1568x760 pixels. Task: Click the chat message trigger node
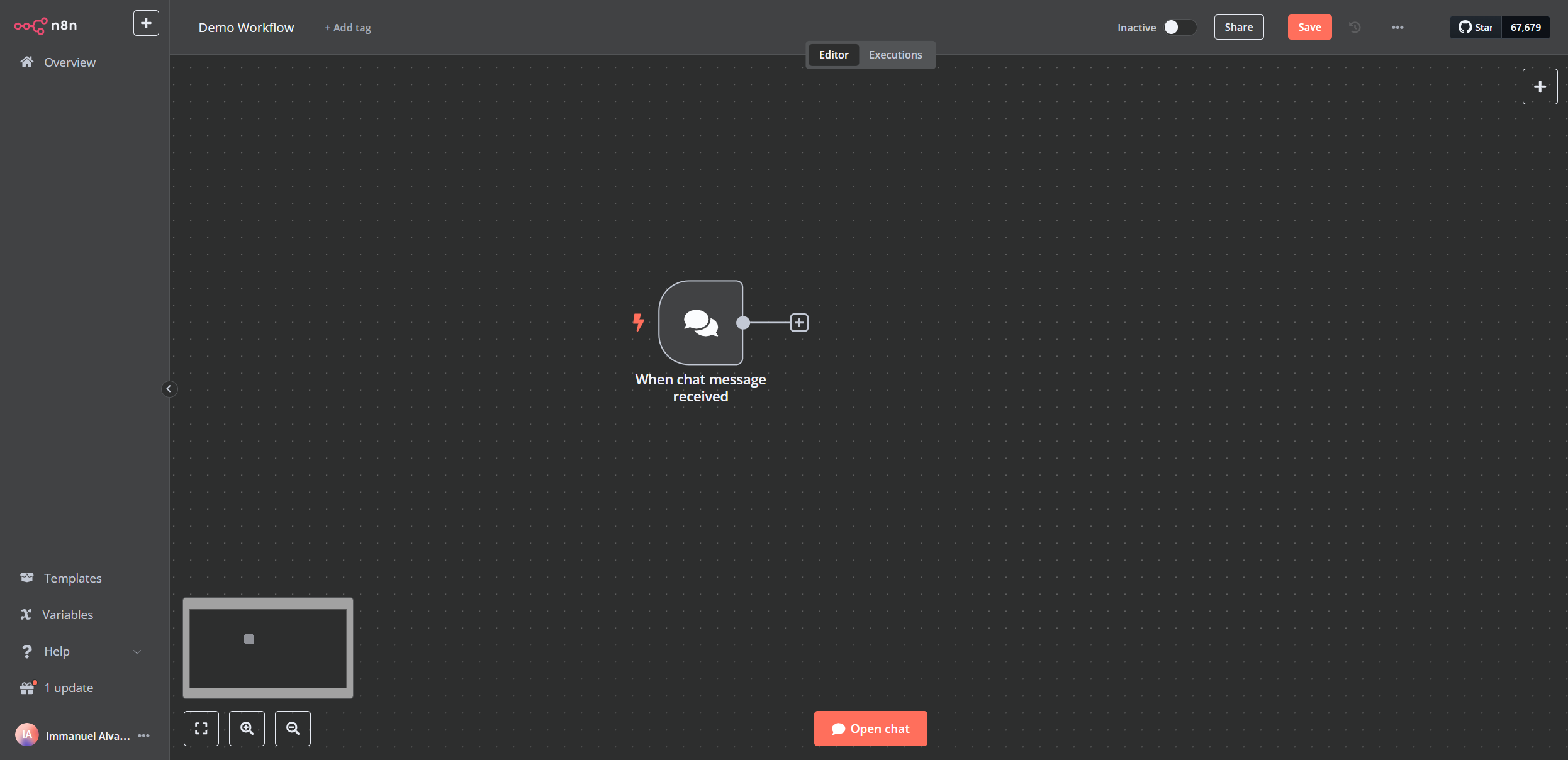point(700,323)
